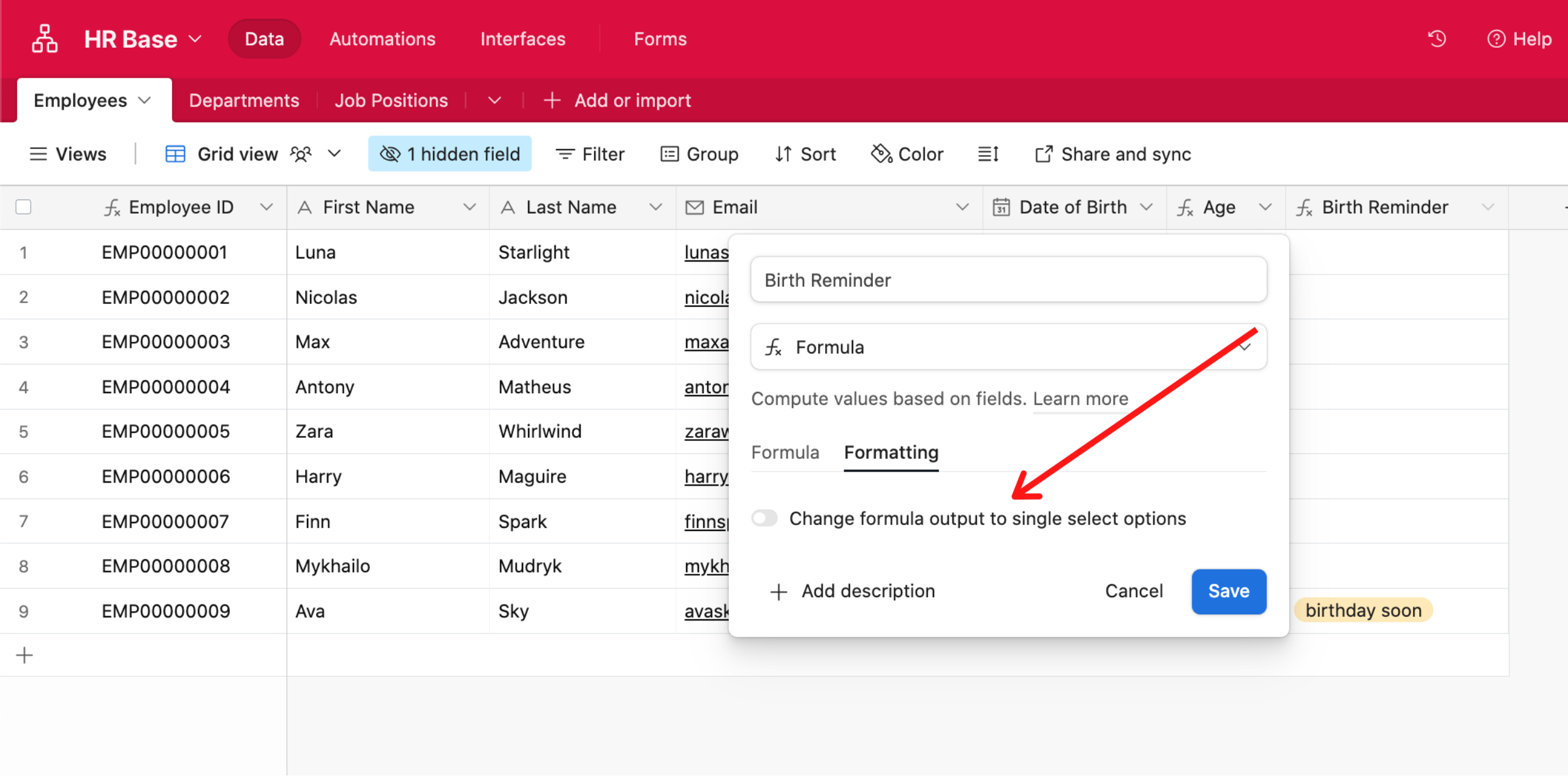Open the Filter tool
Viewport: 1568px width, 776px height.
590,154
